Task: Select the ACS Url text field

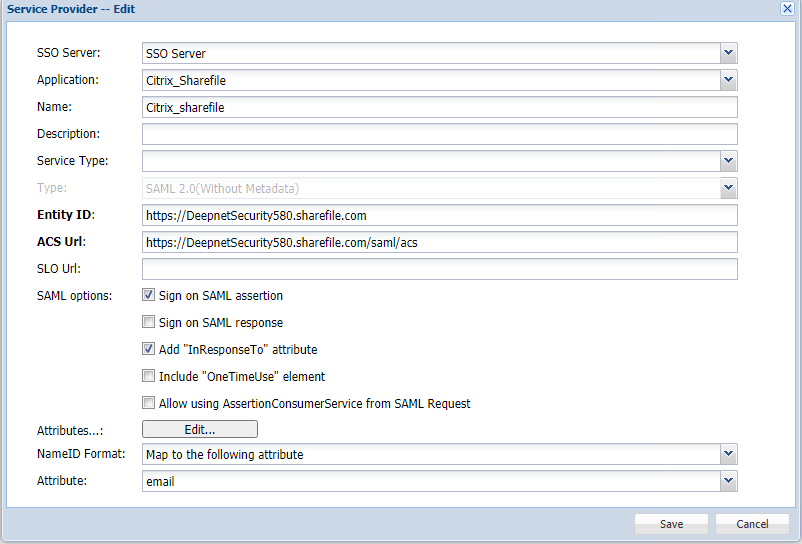Action: point(440,242)
